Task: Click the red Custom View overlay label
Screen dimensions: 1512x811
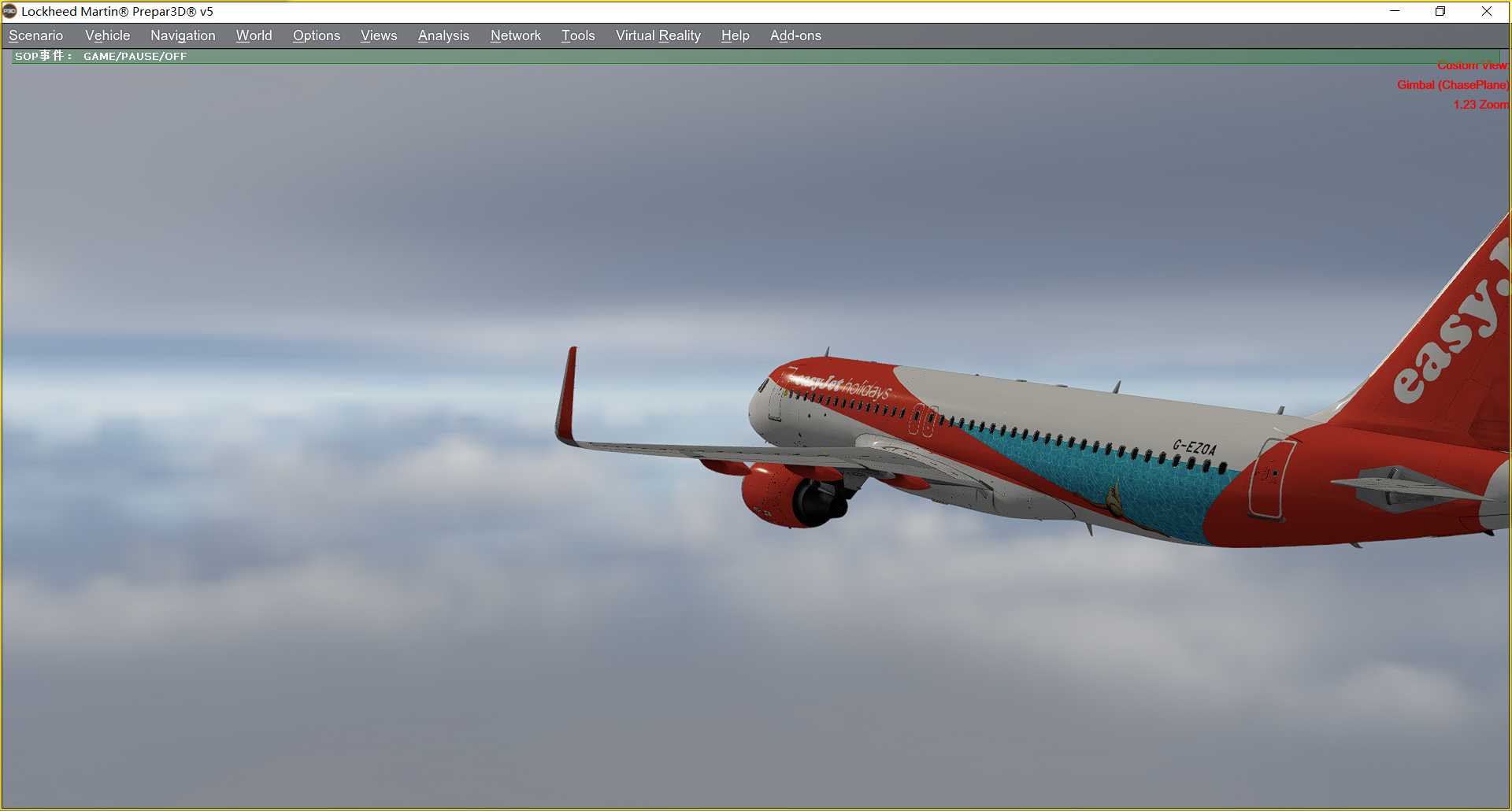Action: (1471, 65)
